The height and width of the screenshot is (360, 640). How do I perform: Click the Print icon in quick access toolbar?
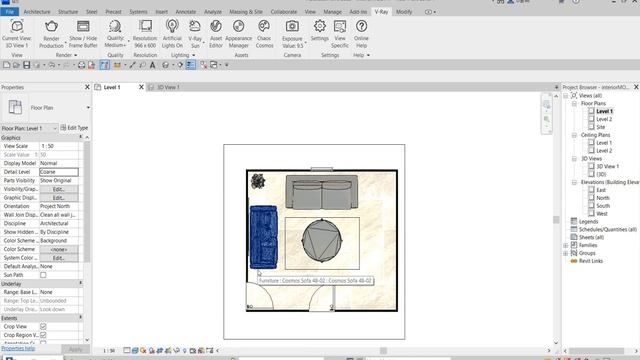click(x=81, y=65)
